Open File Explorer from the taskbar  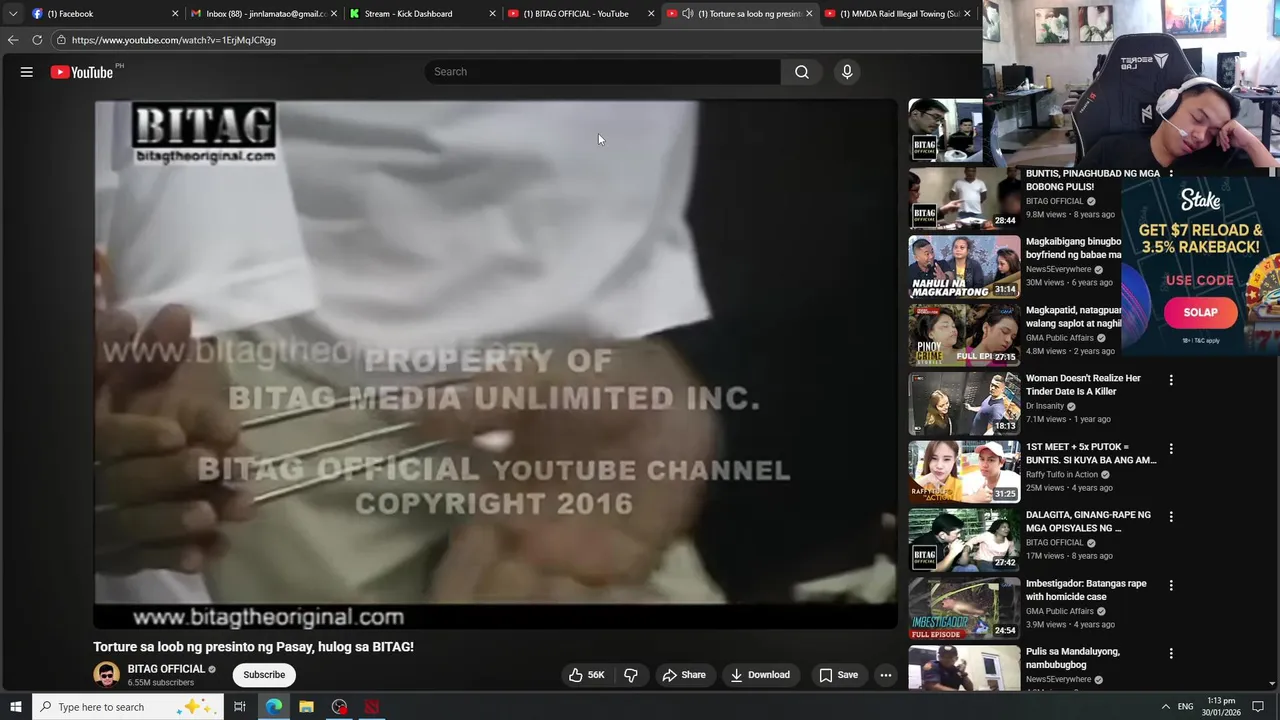pyautogui.click(x=306, y=707)
